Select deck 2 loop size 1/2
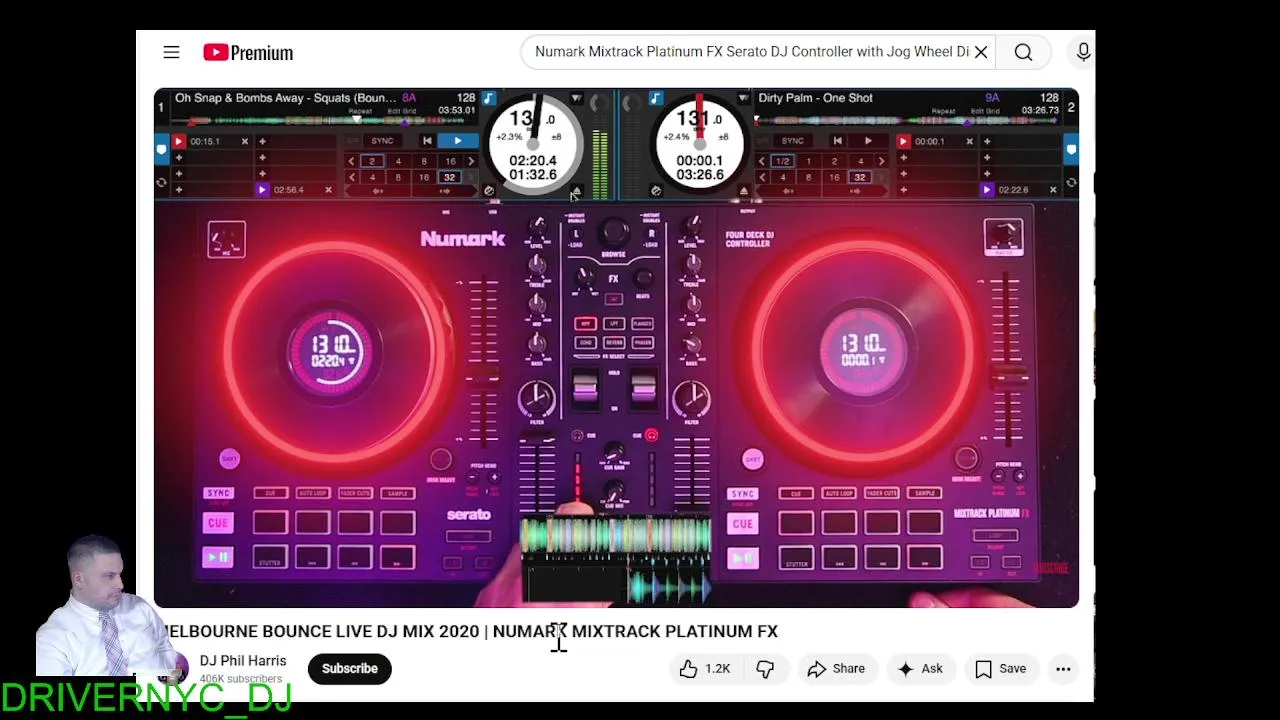Viewport: 1280px width, 720px height. click(783, 161)
